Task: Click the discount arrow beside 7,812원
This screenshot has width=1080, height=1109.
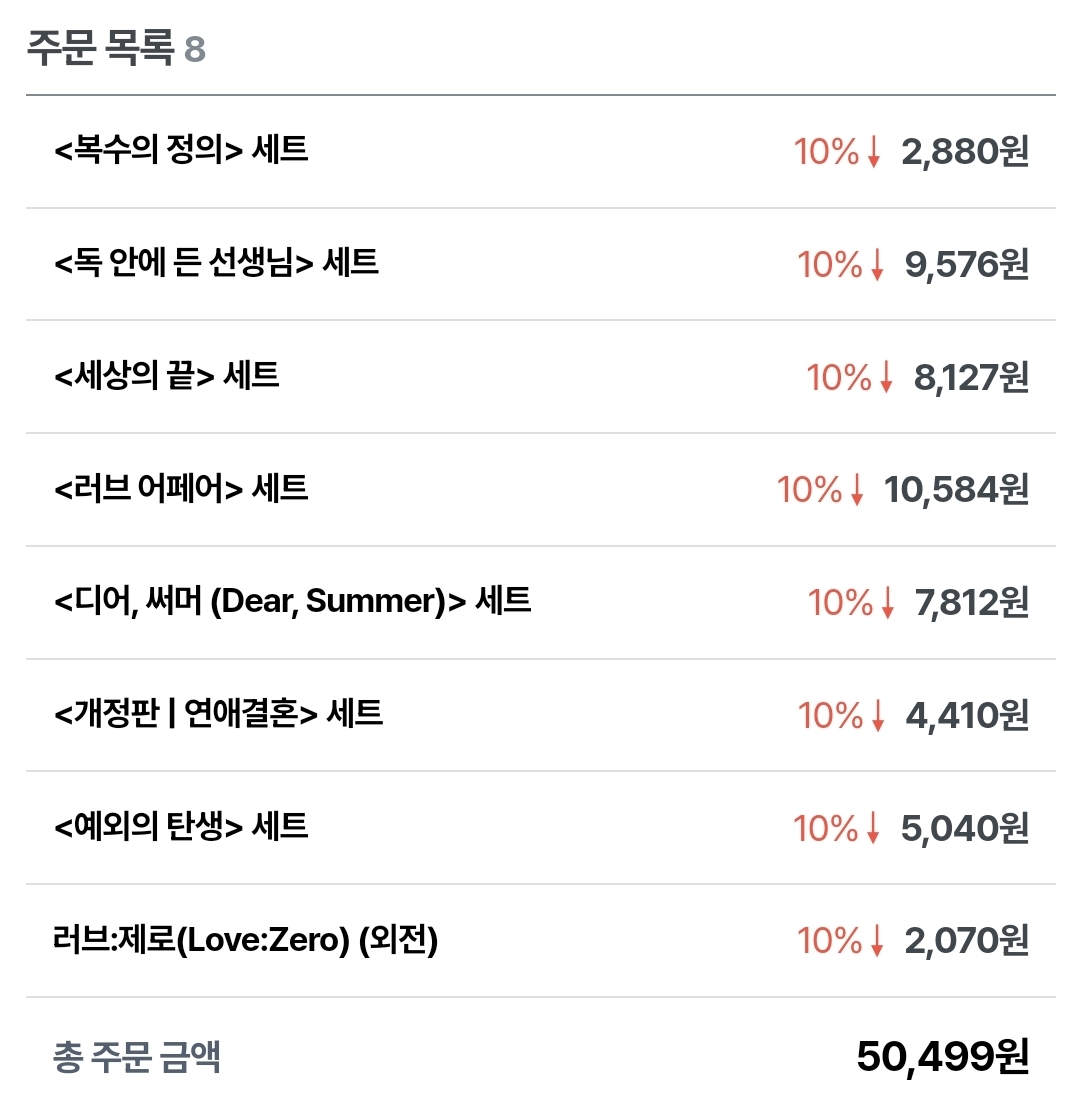Action: [886, 604]
